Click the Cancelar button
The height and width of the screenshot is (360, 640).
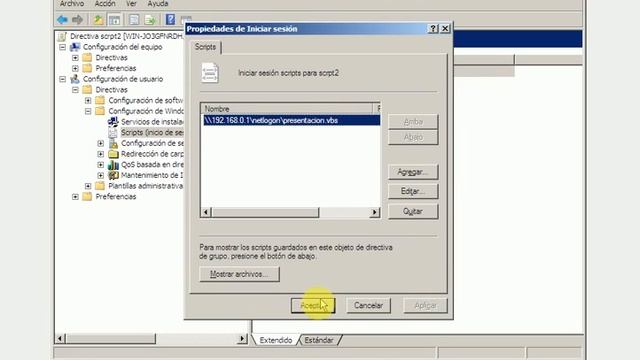tap(368, 305)
